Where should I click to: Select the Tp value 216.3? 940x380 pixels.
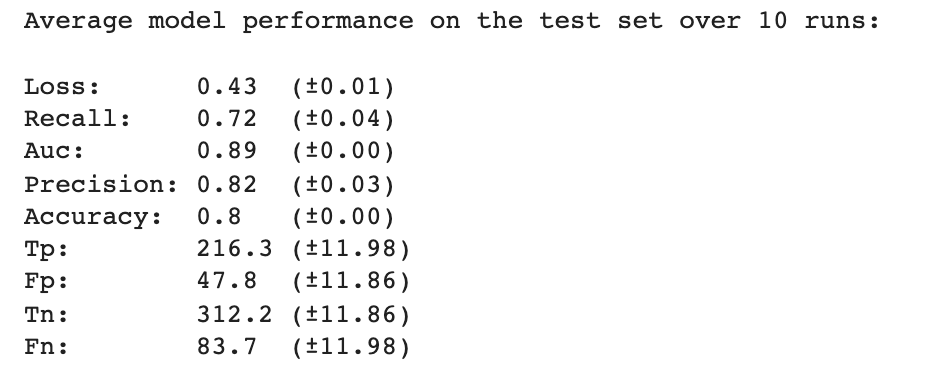coord(235,249)
